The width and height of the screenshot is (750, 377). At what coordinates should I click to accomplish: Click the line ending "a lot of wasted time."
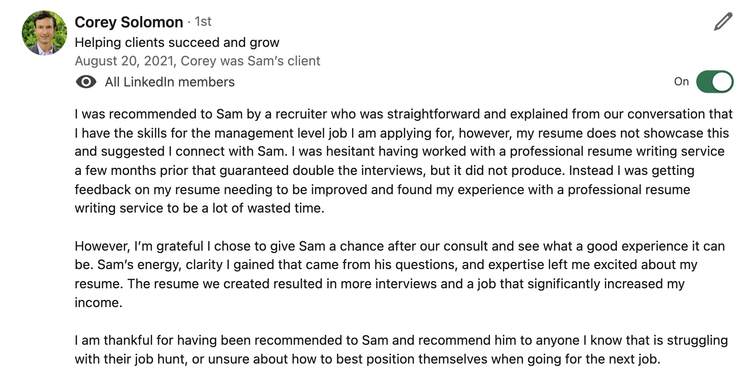point(199,209)
